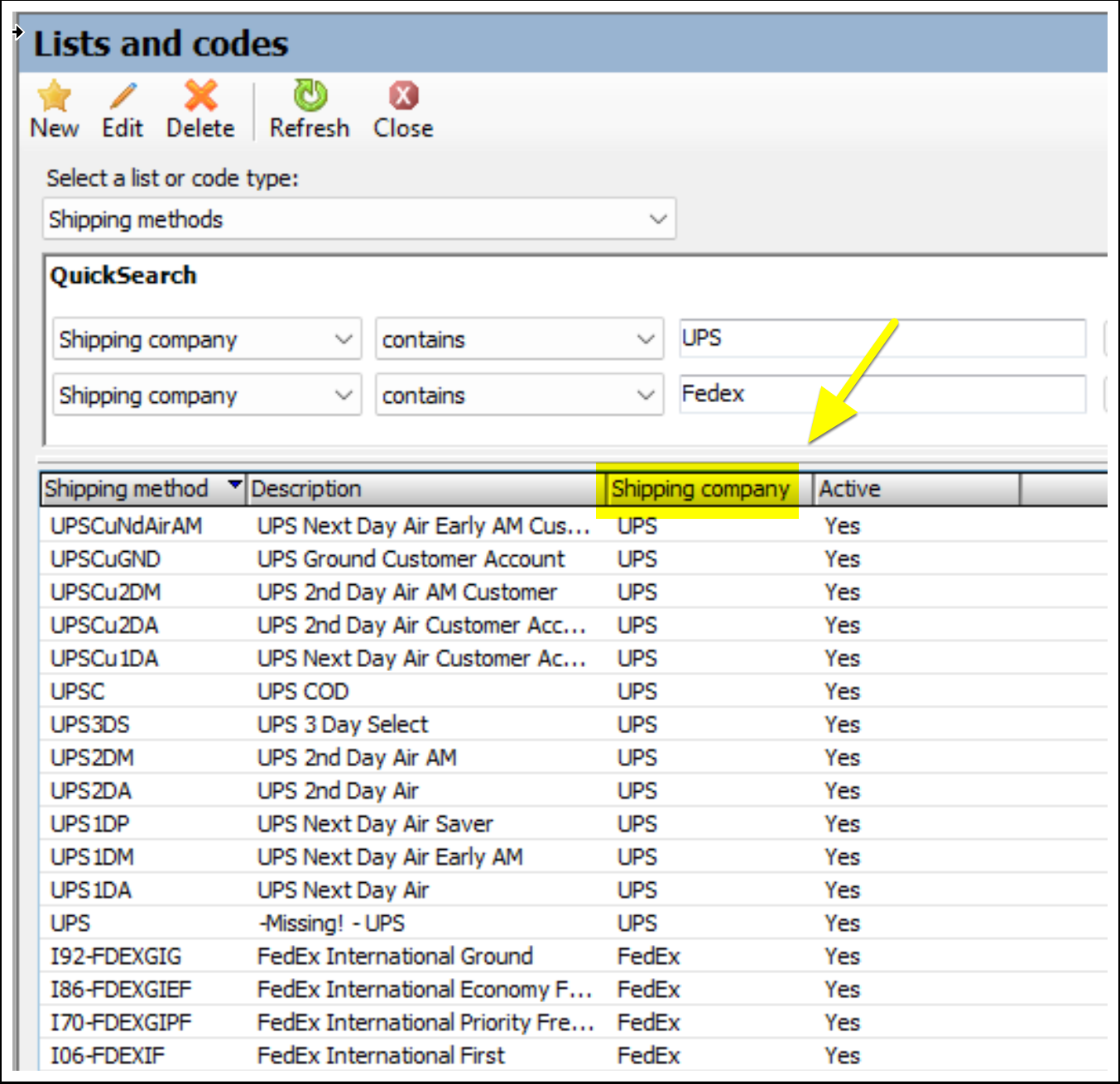Viewport: 1120px width, 1084px height.
Task: Click 'UPS 2nd Day Air AM Customer' description
Action: (x=407, y=592)
